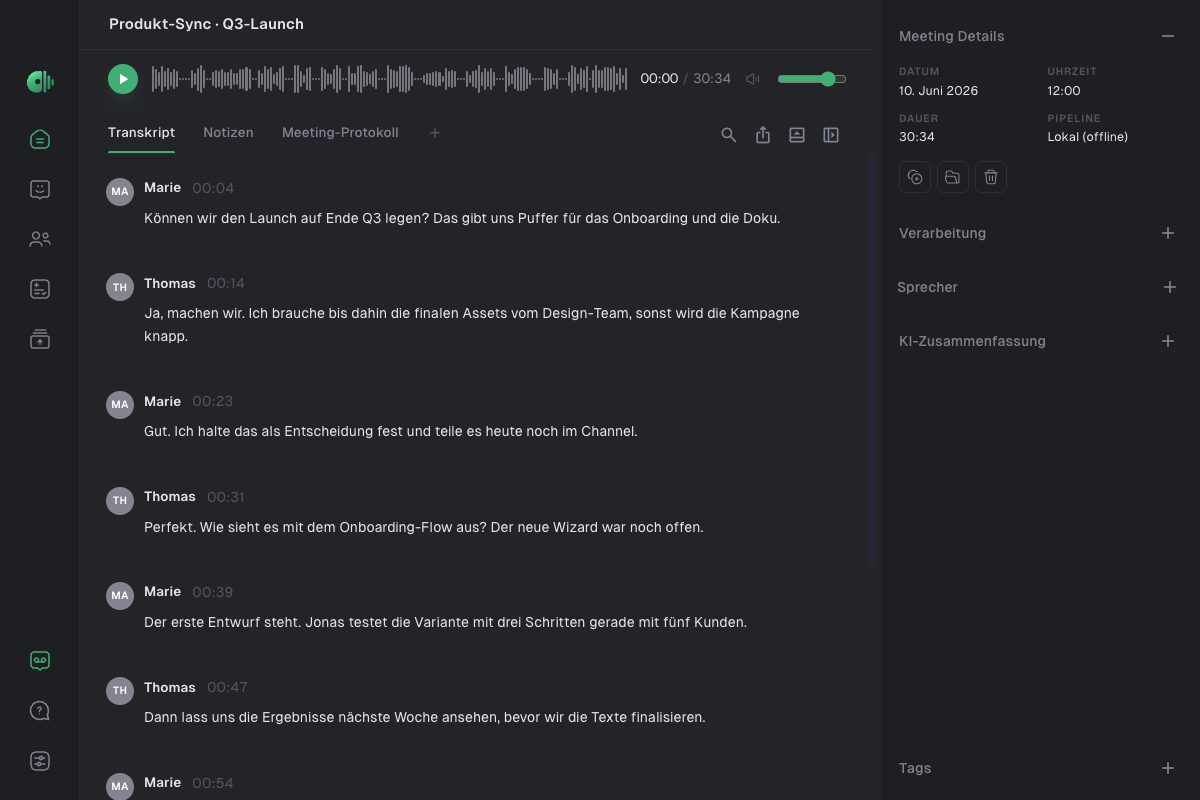Image resolution: width=1200 pixels, height=800 pixels.
Task: Toggle the side panel layout icon
Action: click(831, 135)
